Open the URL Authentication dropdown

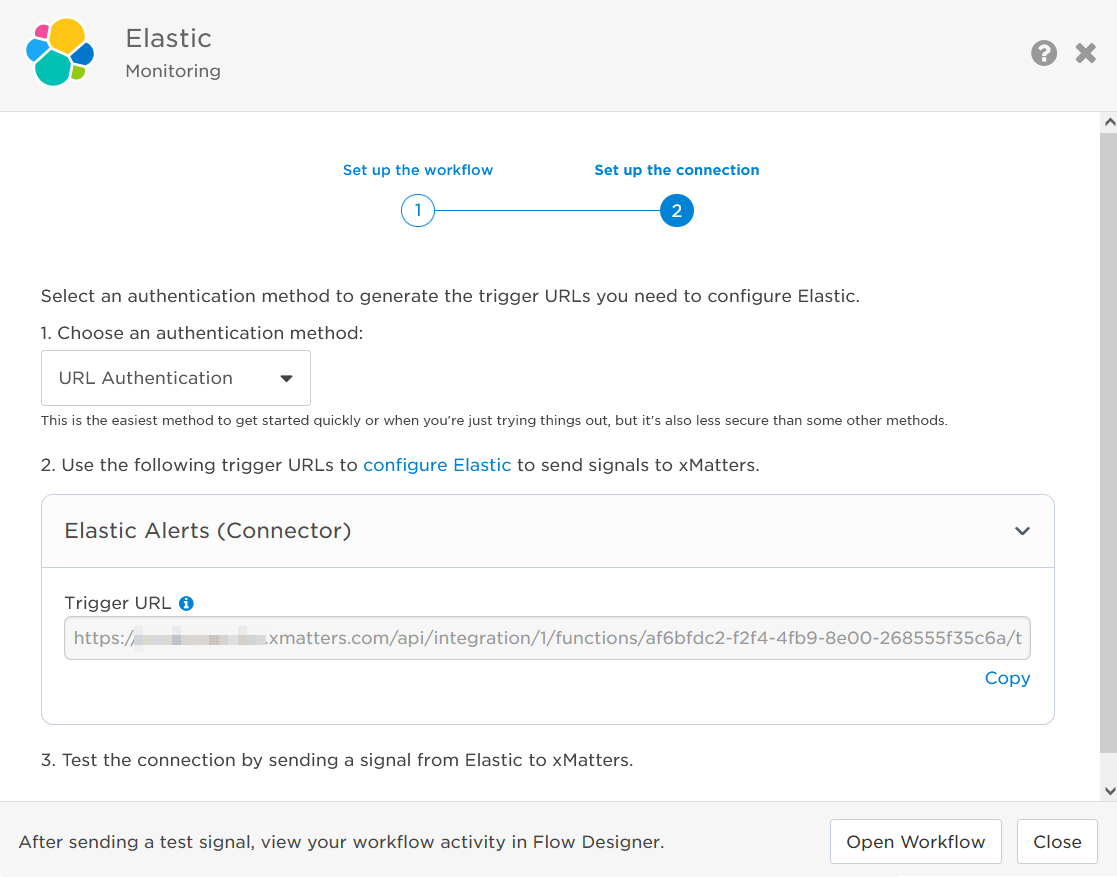click(175, 378)
